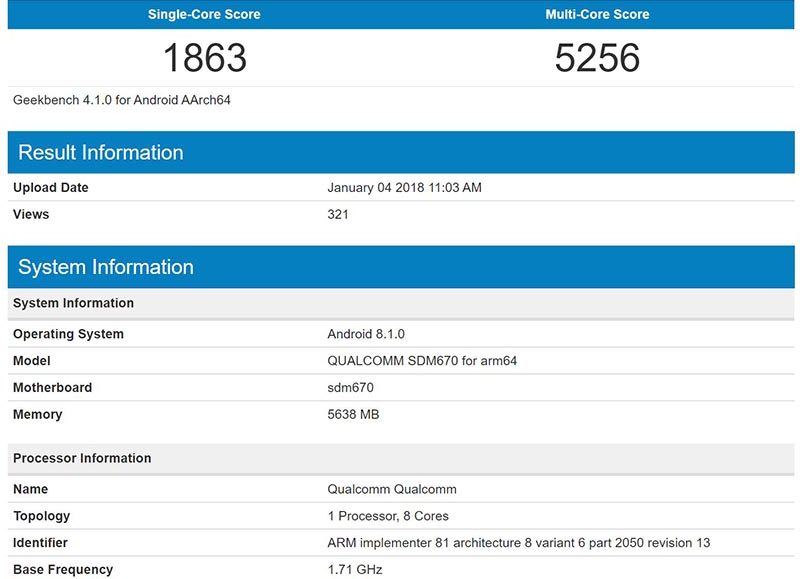Click the Model label
Viewport: 800px width, 579px height.
tap(31, 361)
